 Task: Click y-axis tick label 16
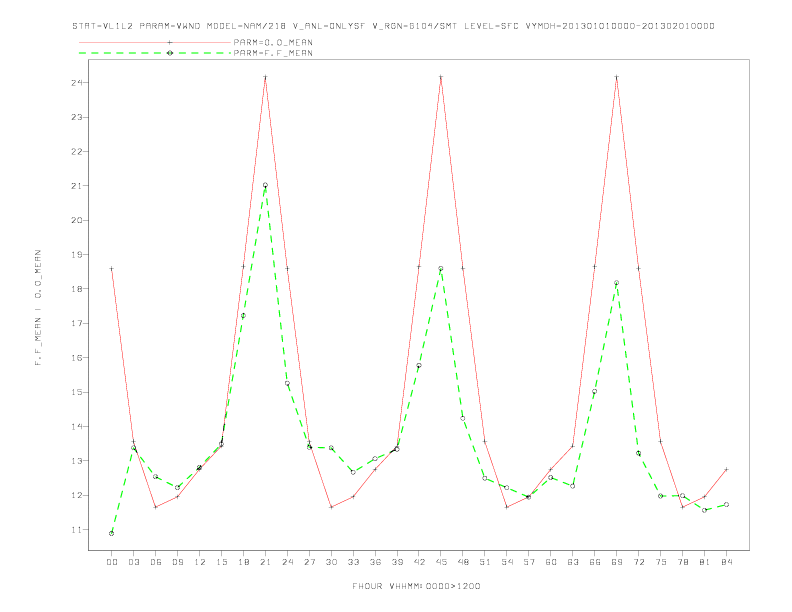pos(76,358)
